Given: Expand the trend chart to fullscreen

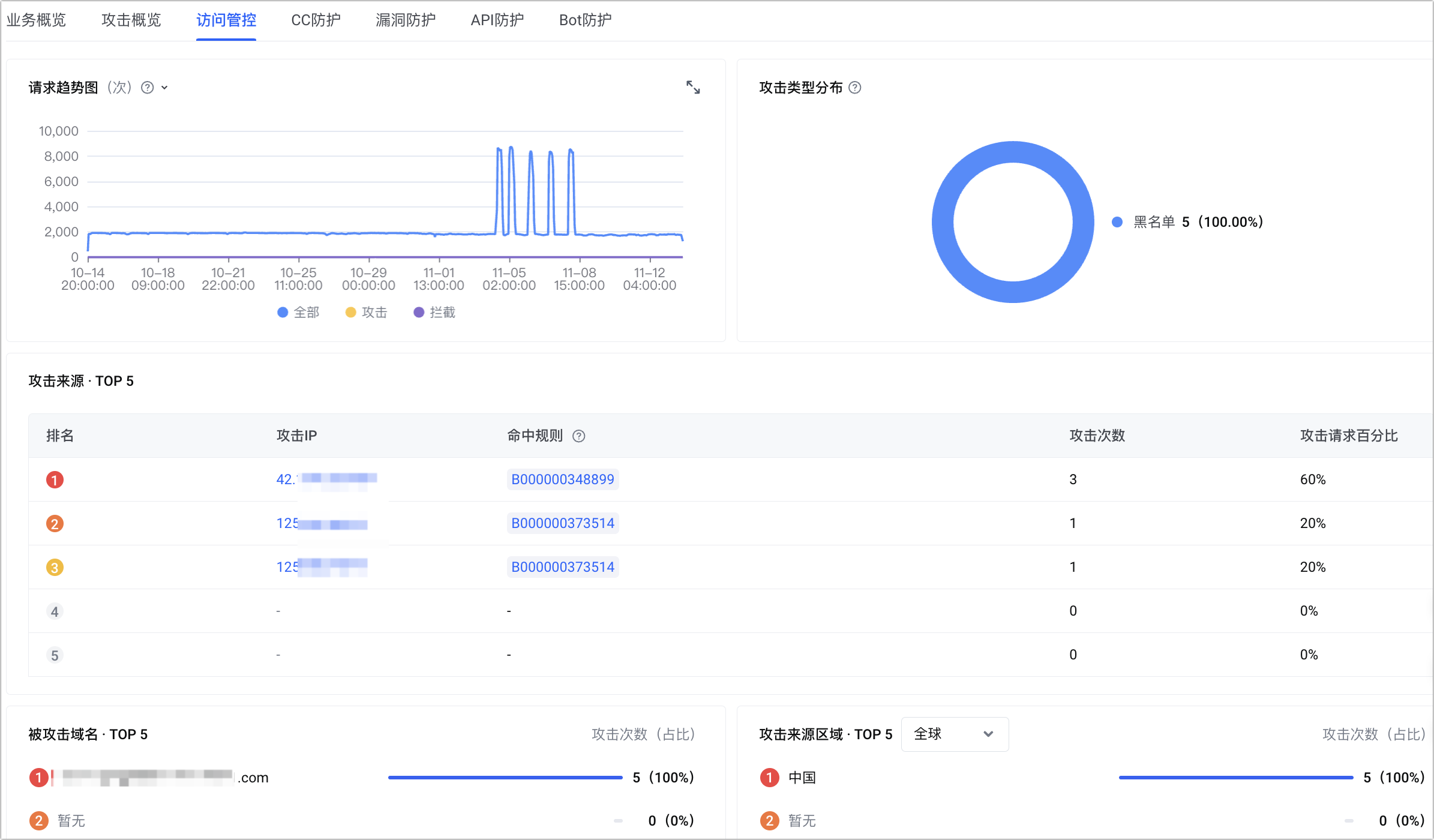Looking at the screenshot, I should pos(693,87).
